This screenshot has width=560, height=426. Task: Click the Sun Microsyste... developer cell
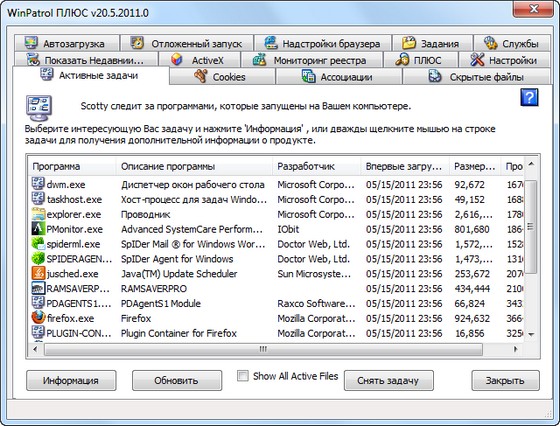coord(314,274)
